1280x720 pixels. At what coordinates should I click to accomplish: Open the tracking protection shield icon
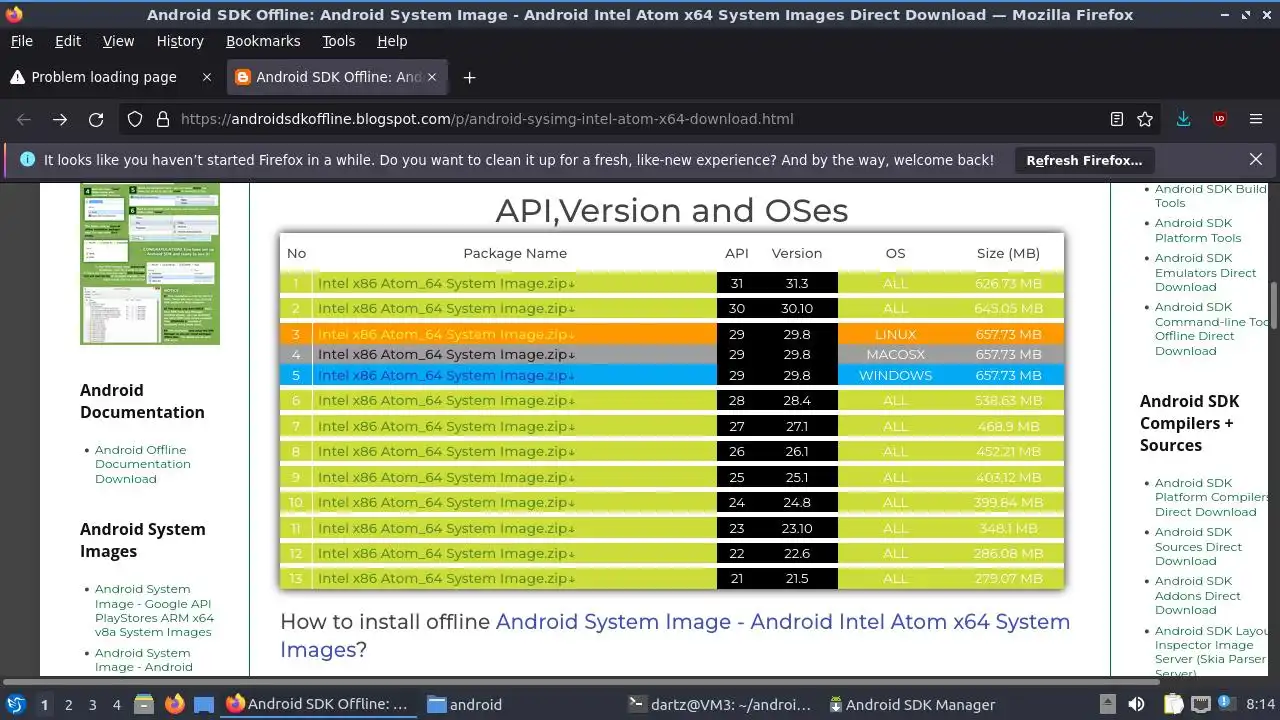point(135,119)
